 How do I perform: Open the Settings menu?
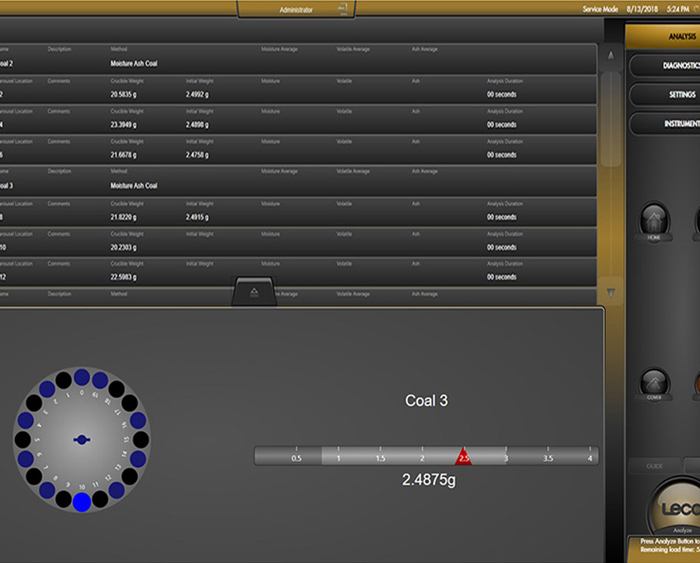coord(670,95)
